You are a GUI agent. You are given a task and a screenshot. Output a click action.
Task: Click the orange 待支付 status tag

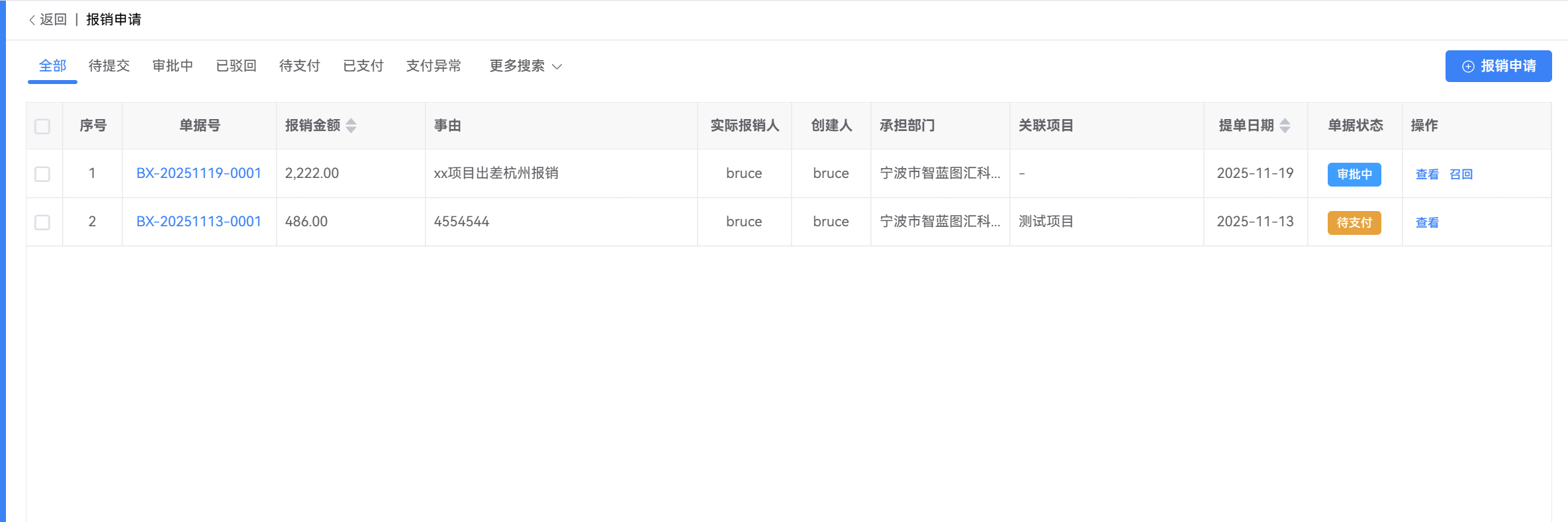(1354, 223)
